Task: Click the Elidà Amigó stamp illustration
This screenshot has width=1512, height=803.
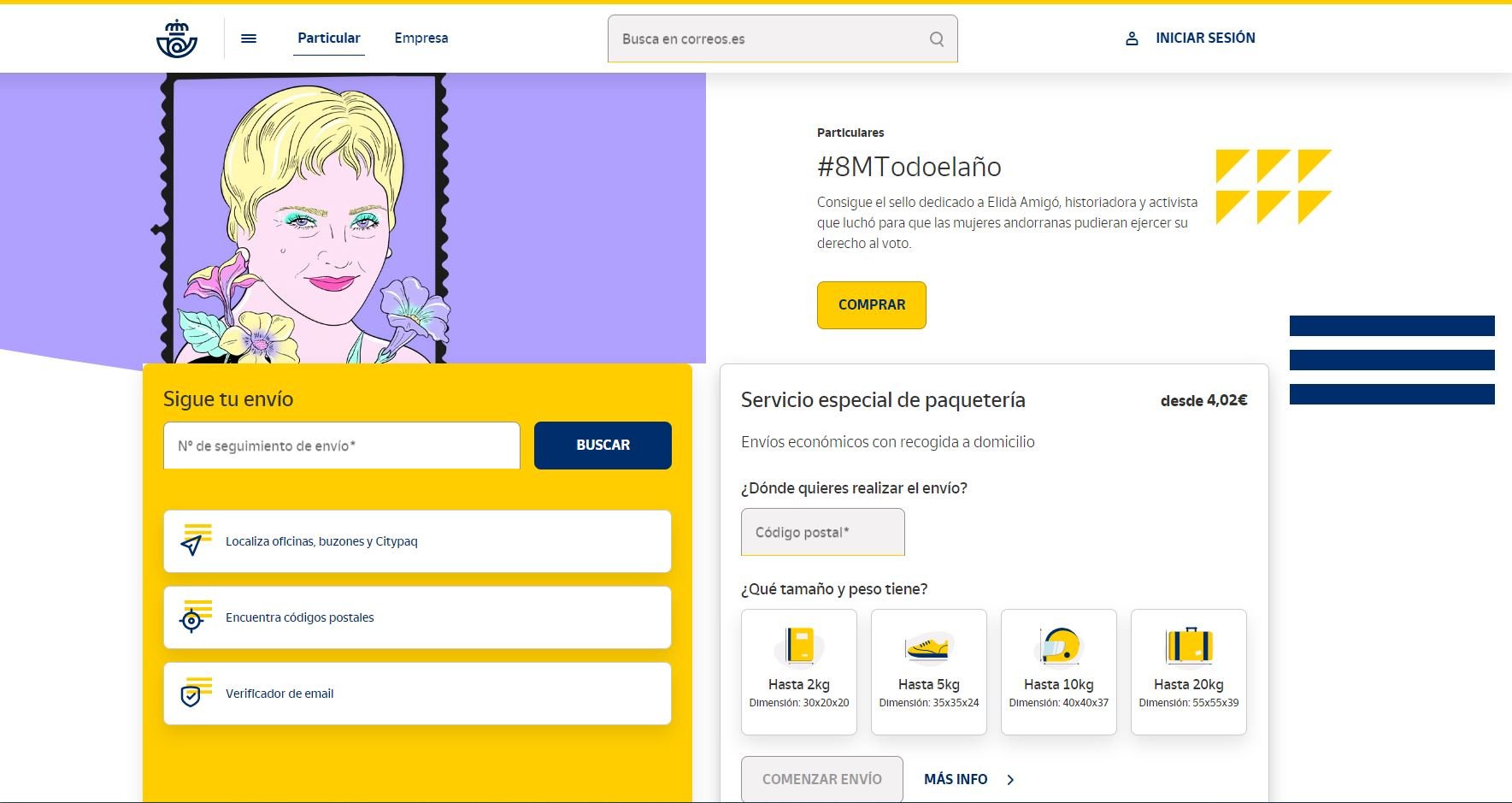Action: 303,218
